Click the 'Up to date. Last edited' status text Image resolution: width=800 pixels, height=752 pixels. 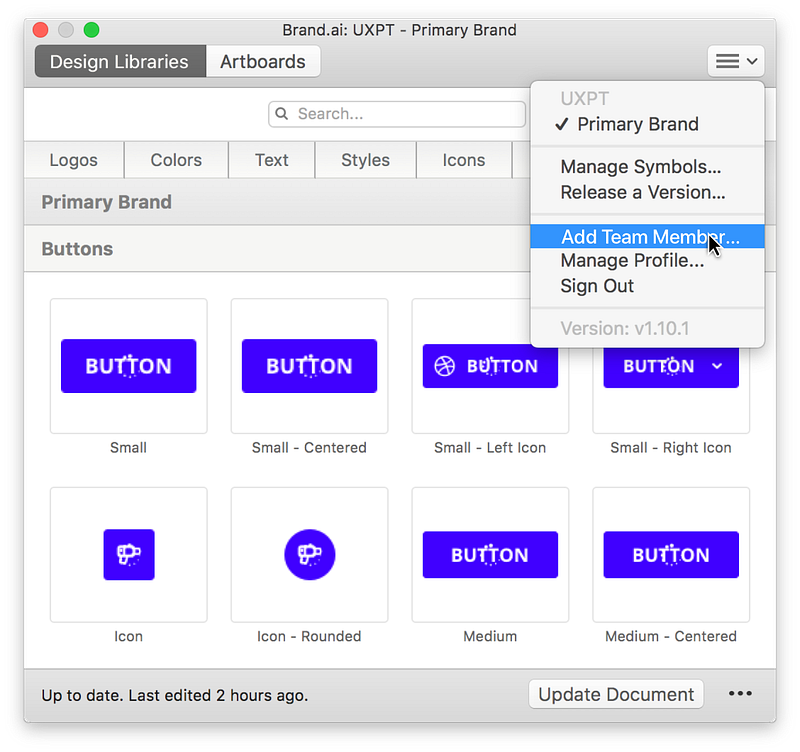click(x=175, y=695)
